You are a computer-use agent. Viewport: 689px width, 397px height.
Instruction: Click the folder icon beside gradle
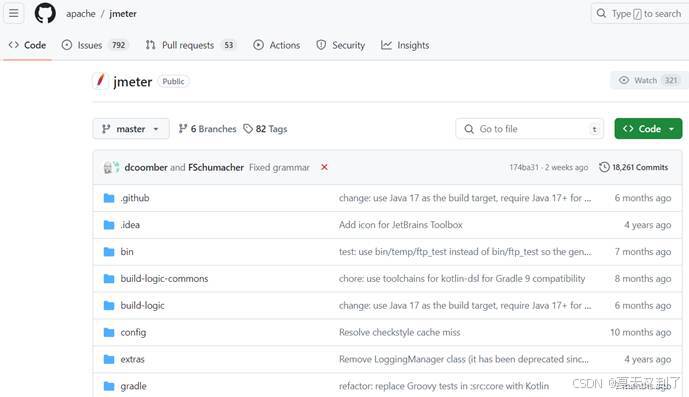pos(109,386)
